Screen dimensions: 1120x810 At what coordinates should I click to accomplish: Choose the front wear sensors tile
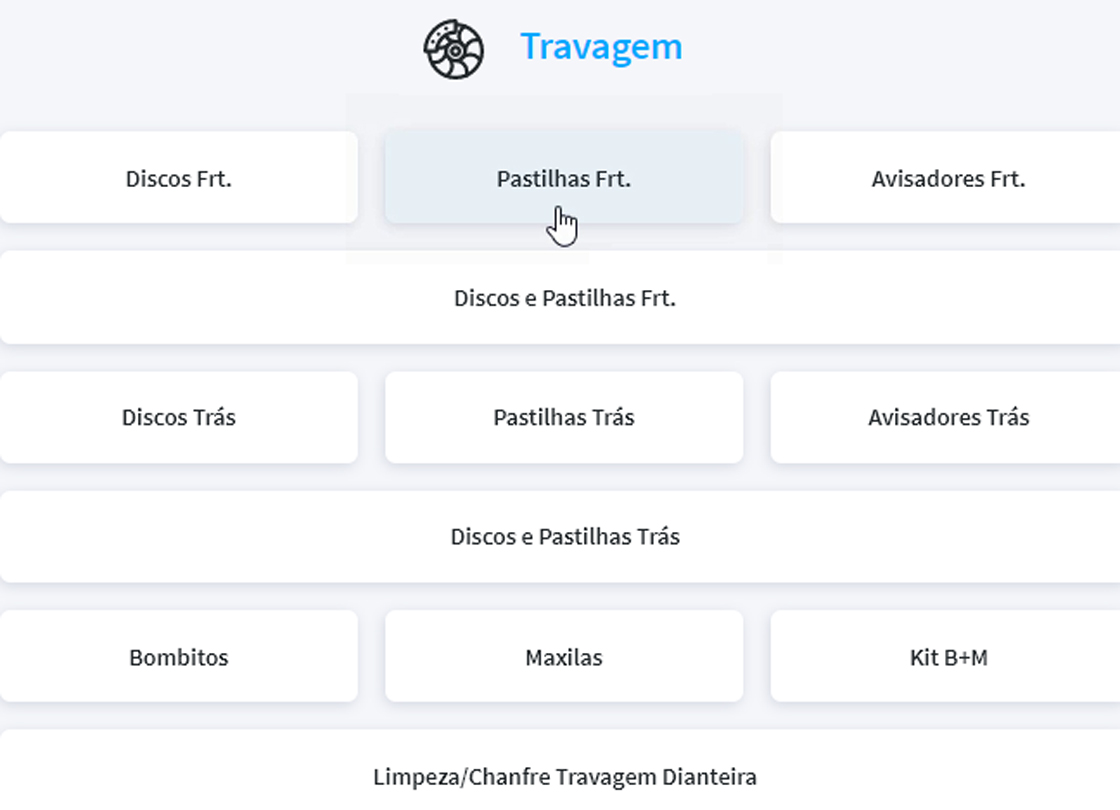click(948, 179)
